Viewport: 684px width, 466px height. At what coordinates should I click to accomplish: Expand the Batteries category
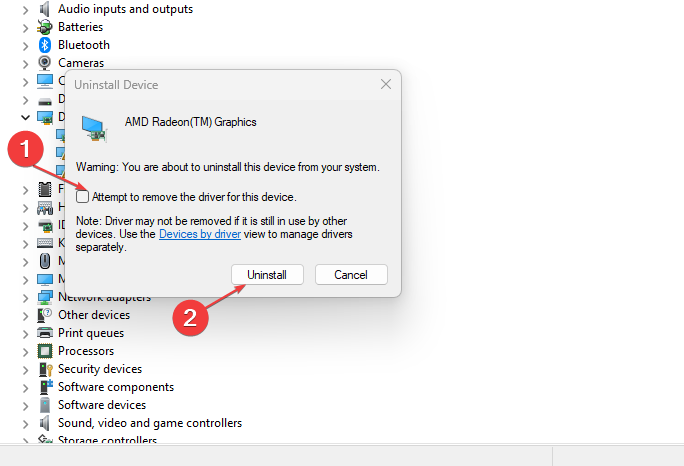click(26, 28)
